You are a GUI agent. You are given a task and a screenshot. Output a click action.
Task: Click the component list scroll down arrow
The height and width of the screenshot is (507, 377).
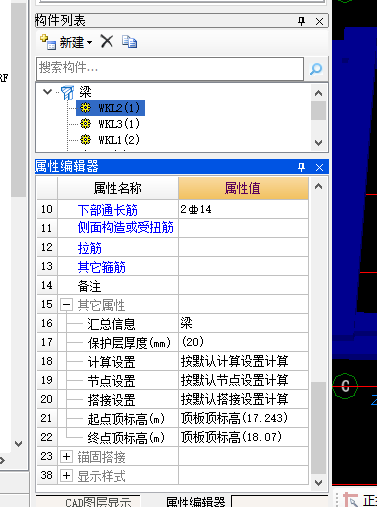pos(318,143)
